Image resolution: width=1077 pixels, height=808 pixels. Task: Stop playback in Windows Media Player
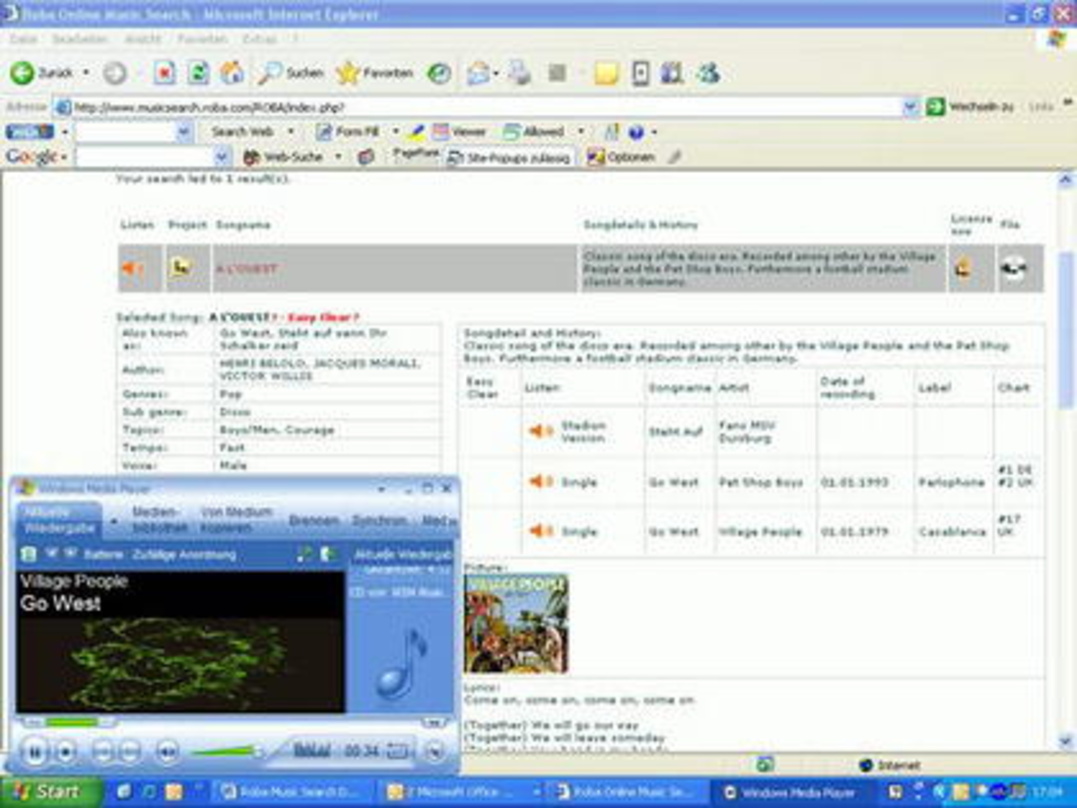click(65, 752)
